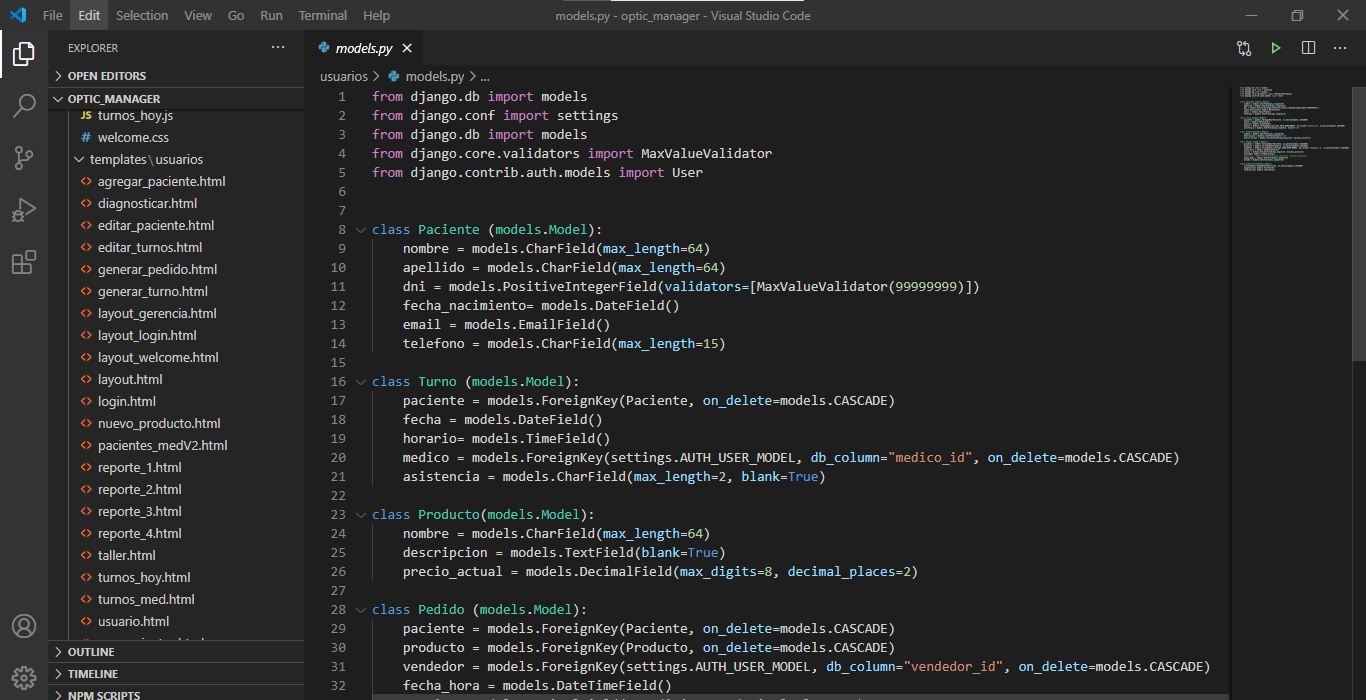Image resolution: width=1366 pixels, height=700 pixels.
Task: Open layout_welcome.html file
Action: pyautogui.click(x=158, y=358)
